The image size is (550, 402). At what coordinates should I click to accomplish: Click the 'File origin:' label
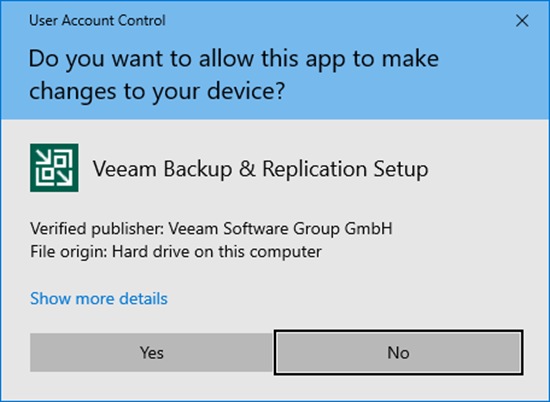pos(69,252)
